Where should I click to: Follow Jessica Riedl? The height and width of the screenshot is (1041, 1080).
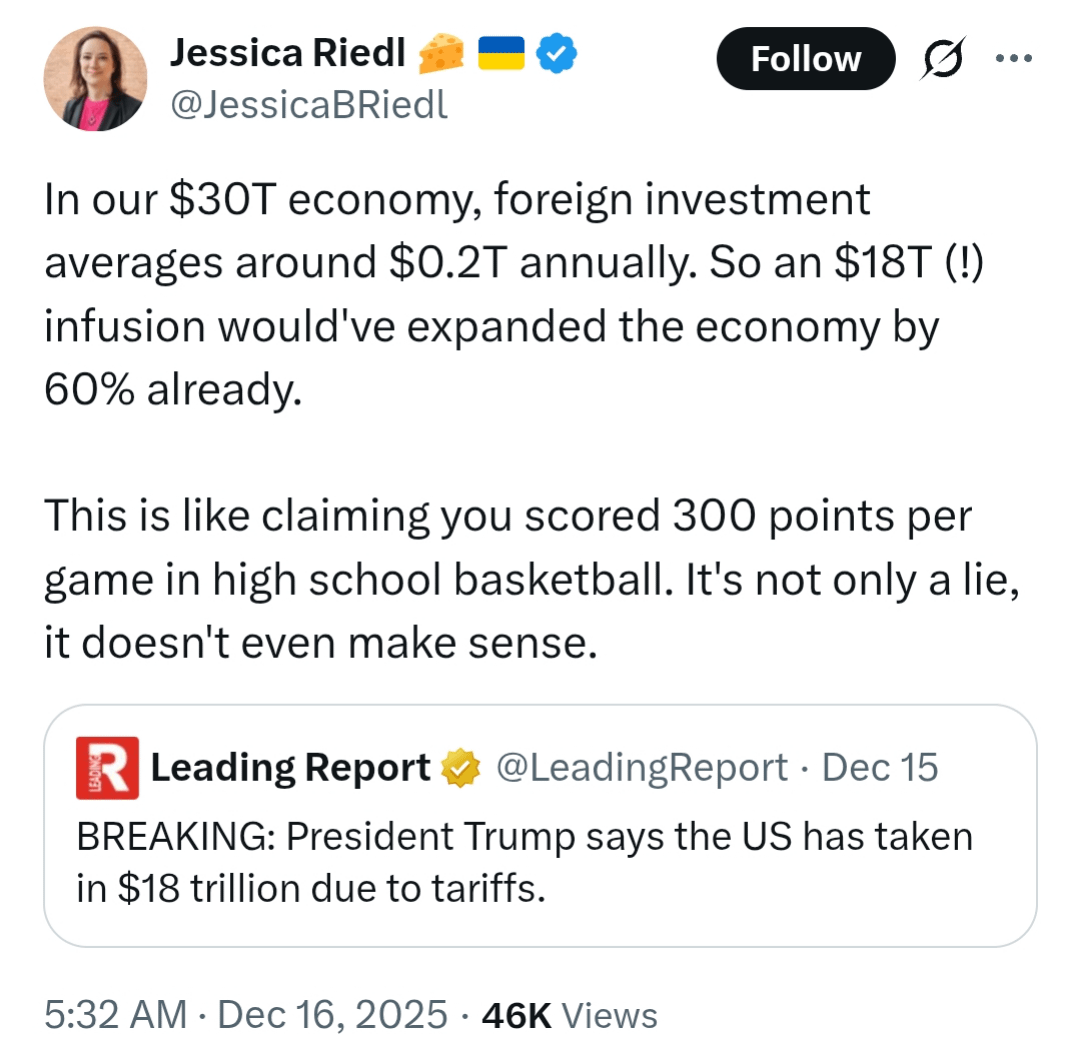(805, 59)
